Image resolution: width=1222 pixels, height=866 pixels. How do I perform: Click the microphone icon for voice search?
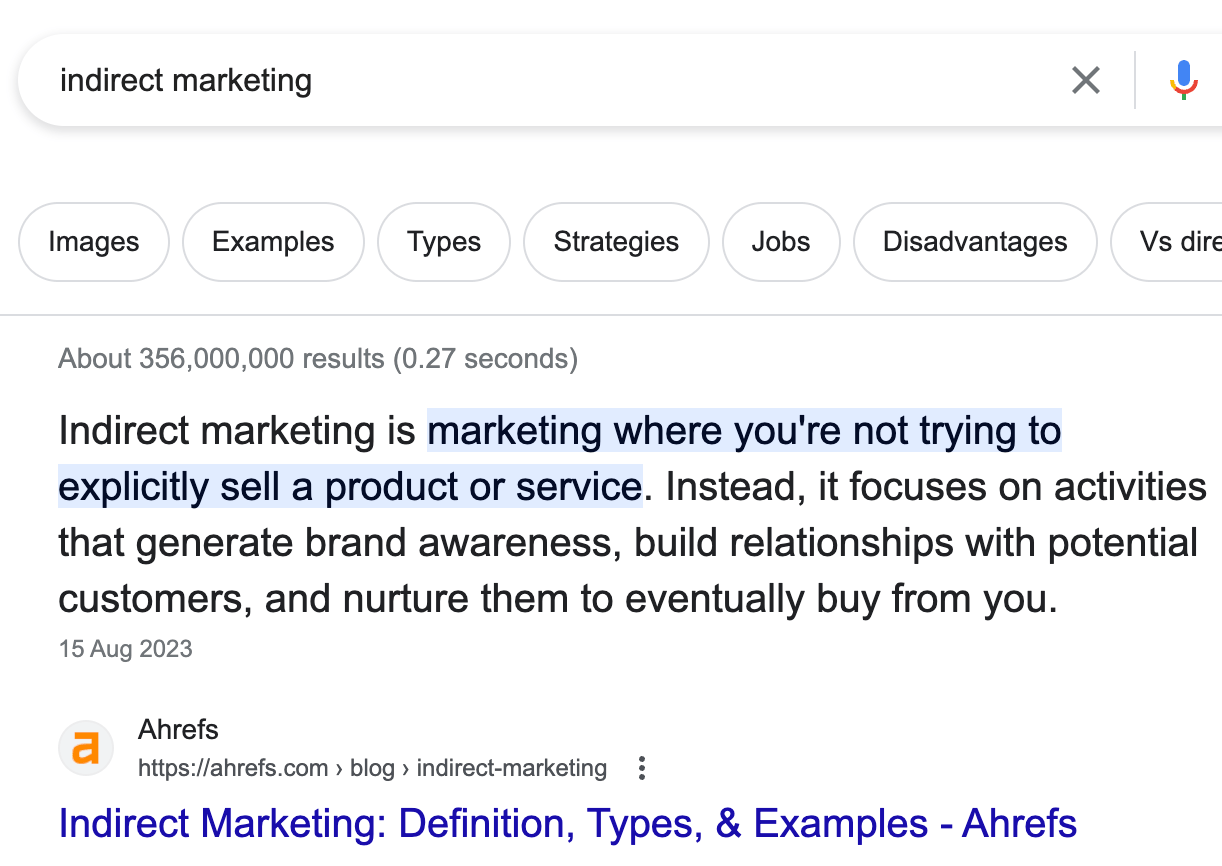click(1183, 80)
